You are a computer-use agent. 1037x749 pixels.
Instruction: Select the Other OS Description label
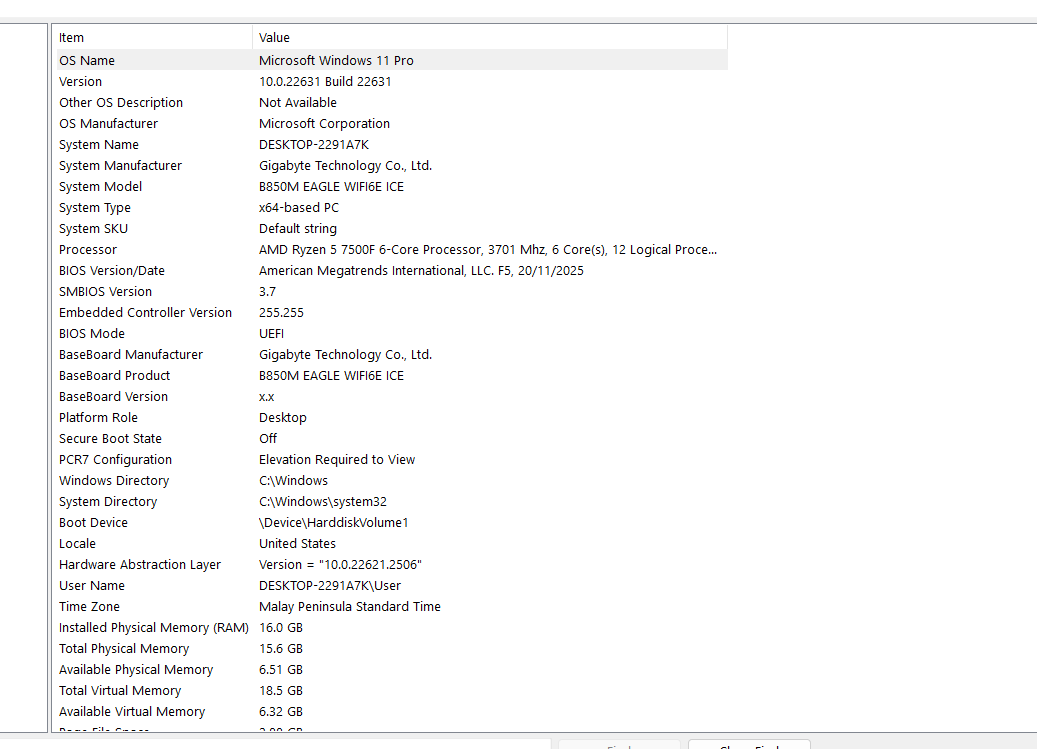pos(120,102)
